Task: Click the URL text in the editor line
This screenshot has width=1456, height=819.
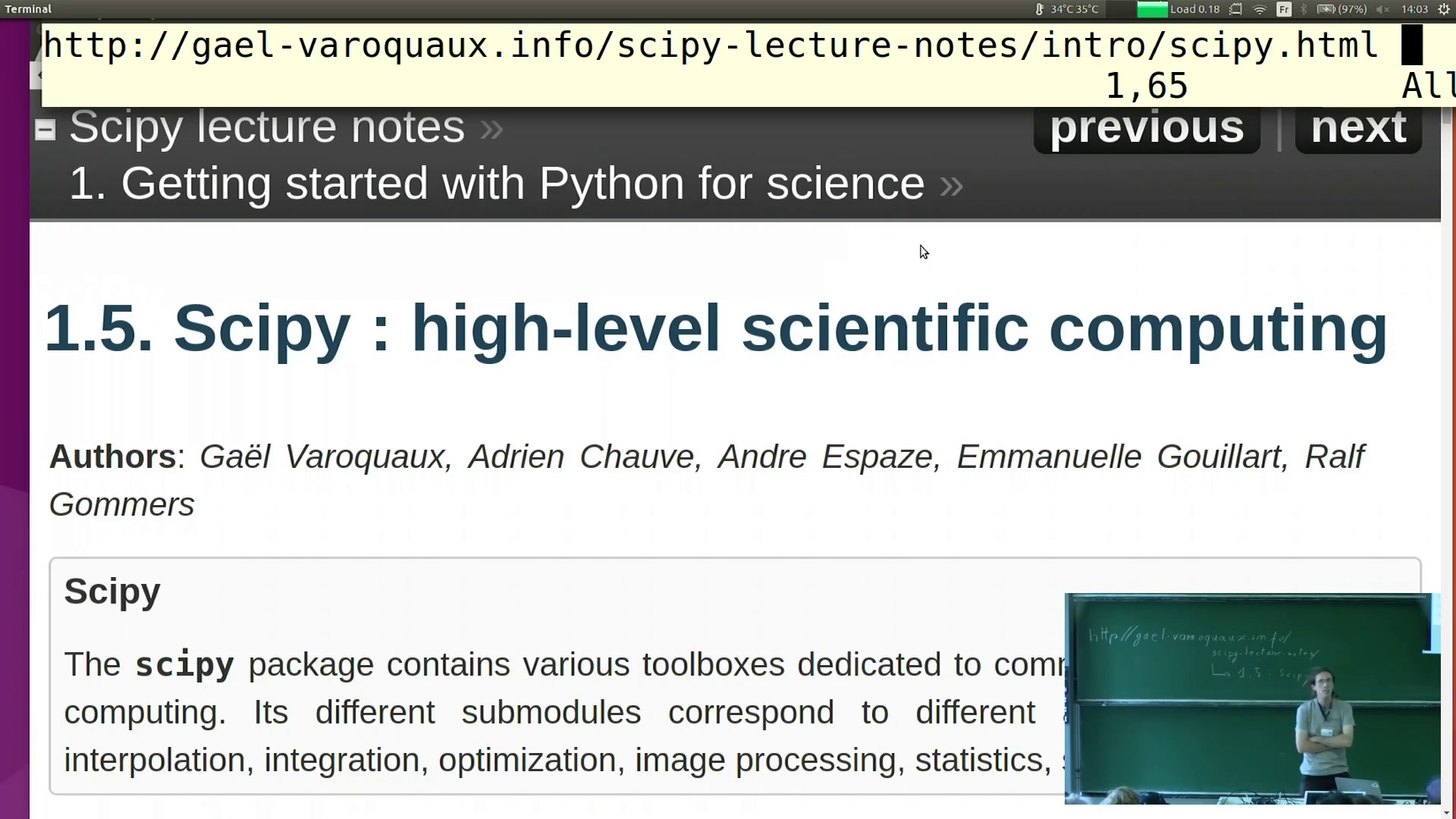Action: (x=711, y=45)
